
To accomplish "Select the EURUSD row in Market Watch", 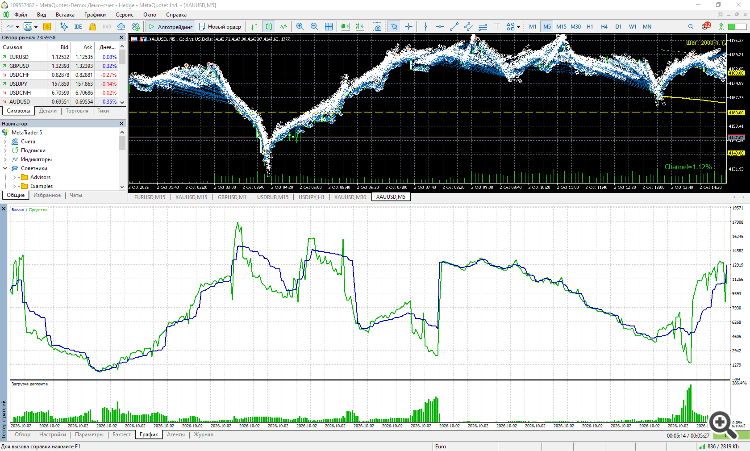I will click(x=59, y=57).
